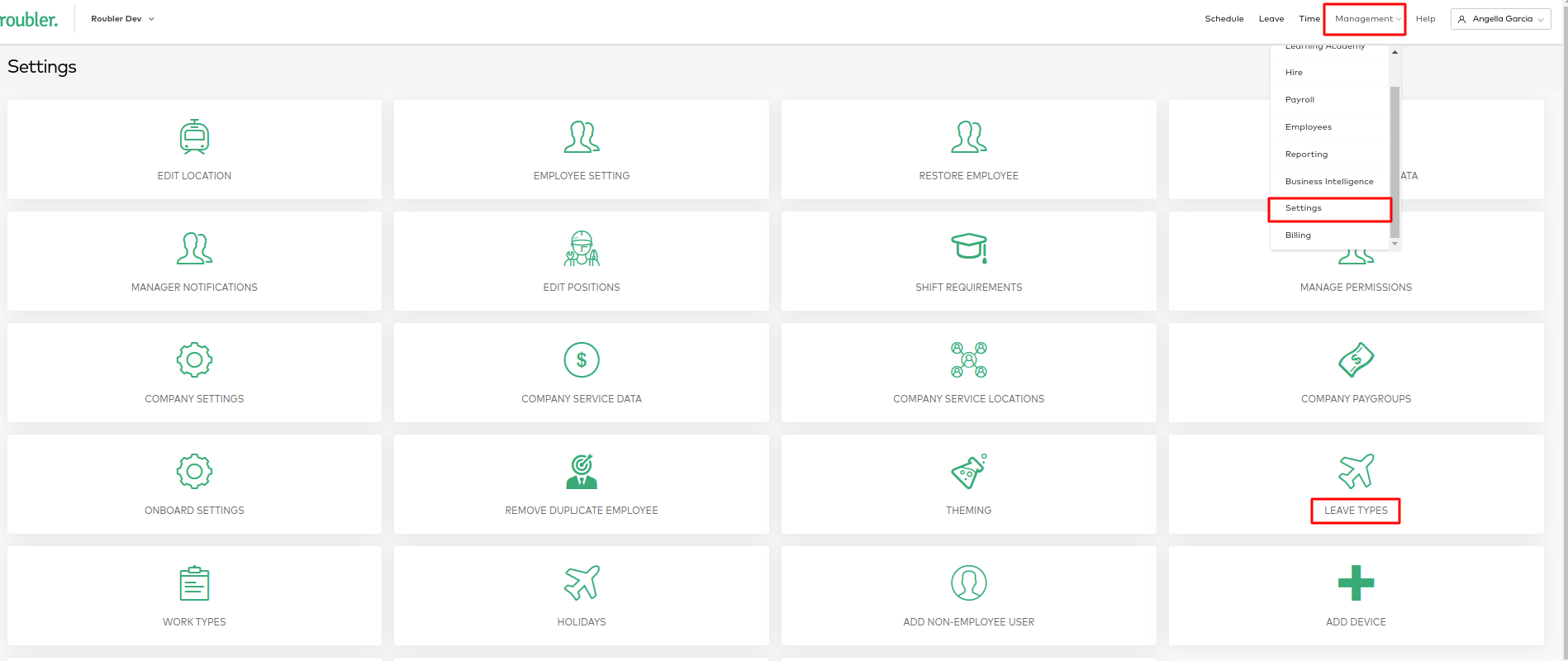The height and width of the screenshot is (661, 1568).
Task: Open Company Service Locations network icon
Action: point(969,360)
